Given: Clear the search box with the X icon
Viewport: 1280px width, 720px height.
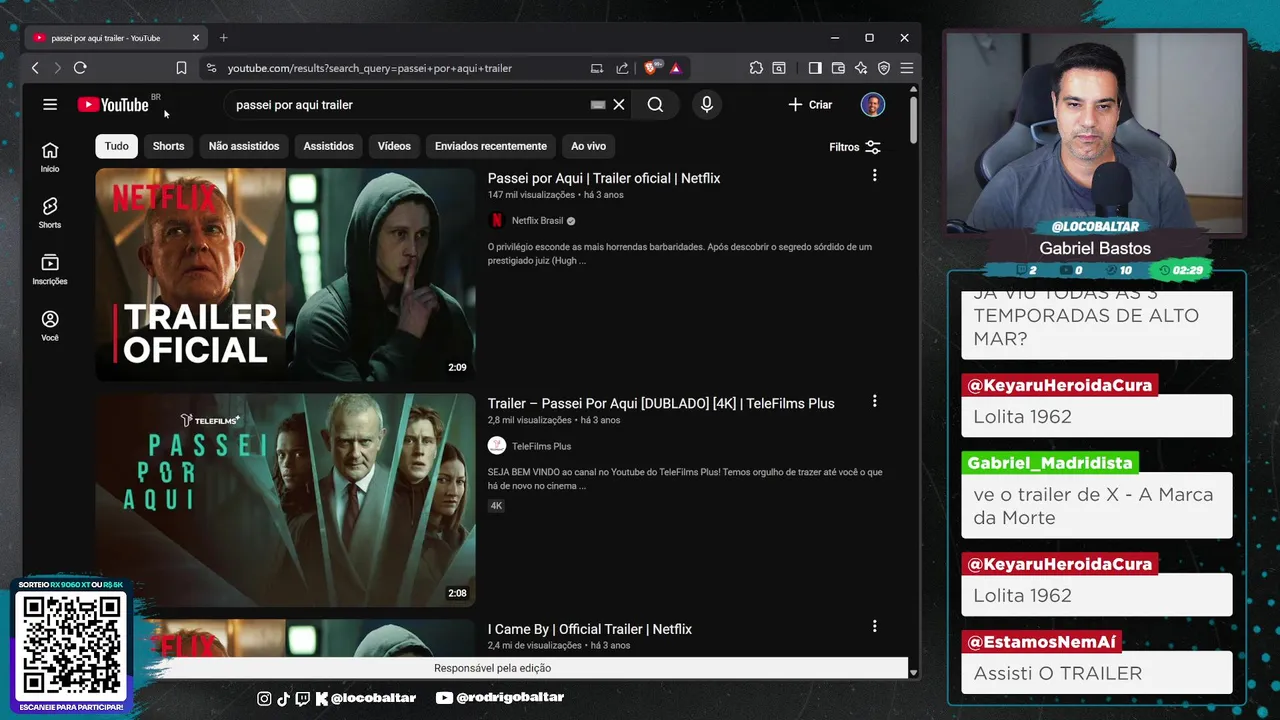Looking at the screenshot, I should coord(619,104).
